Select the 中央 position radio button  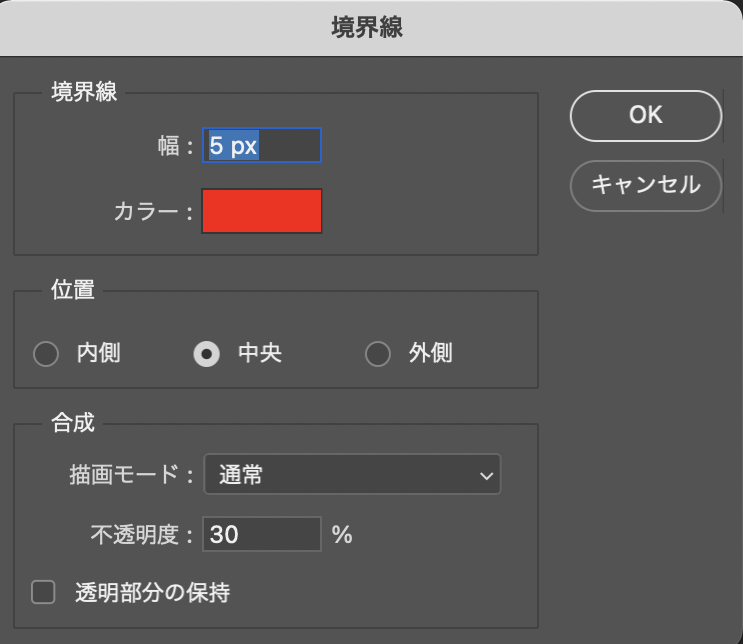pos(207,354)
